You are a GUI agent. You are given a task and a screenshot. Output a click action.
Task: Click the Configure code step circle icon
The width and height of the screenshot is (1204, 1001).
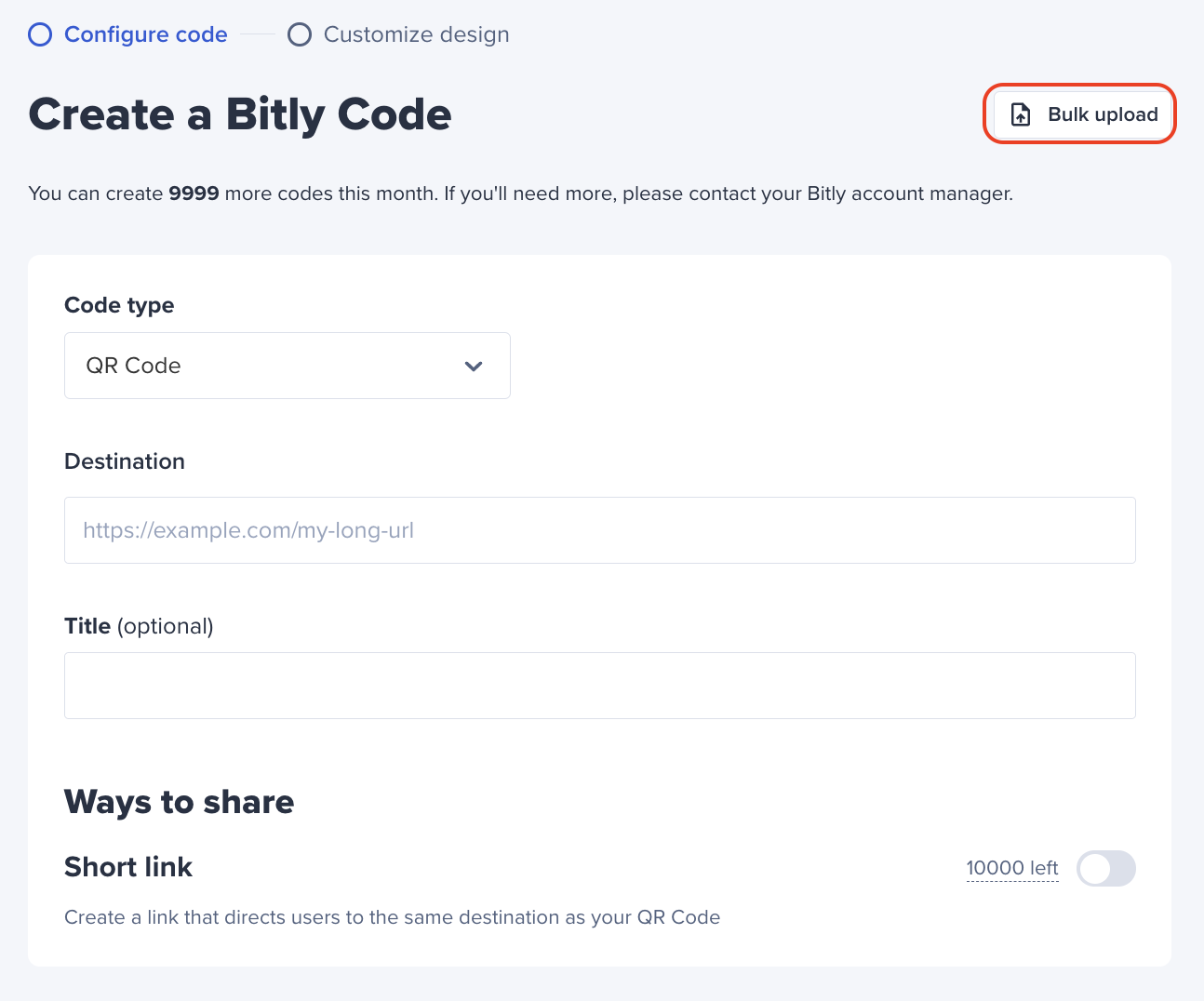tap(40, 34)
